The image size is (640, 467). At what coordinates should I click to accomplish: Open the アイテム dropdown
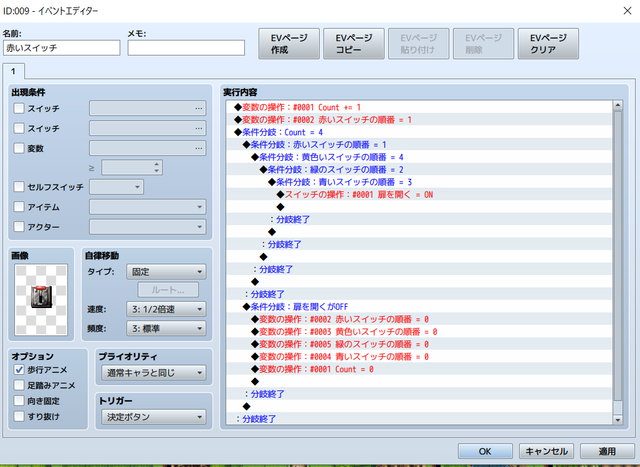(x=148, y=207)
